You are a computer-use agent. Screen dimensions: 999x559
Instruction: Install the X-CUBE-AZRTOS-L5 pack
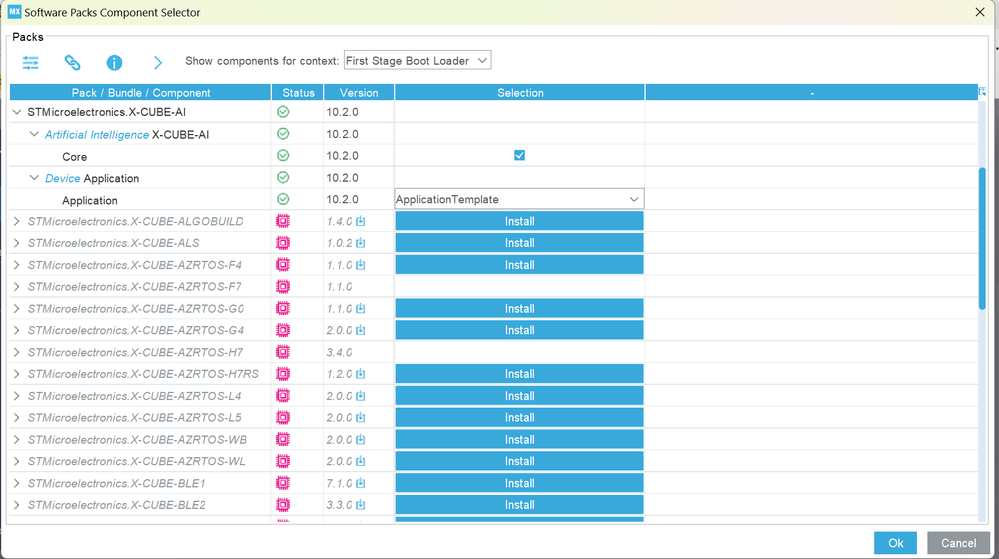click(519, 417)
